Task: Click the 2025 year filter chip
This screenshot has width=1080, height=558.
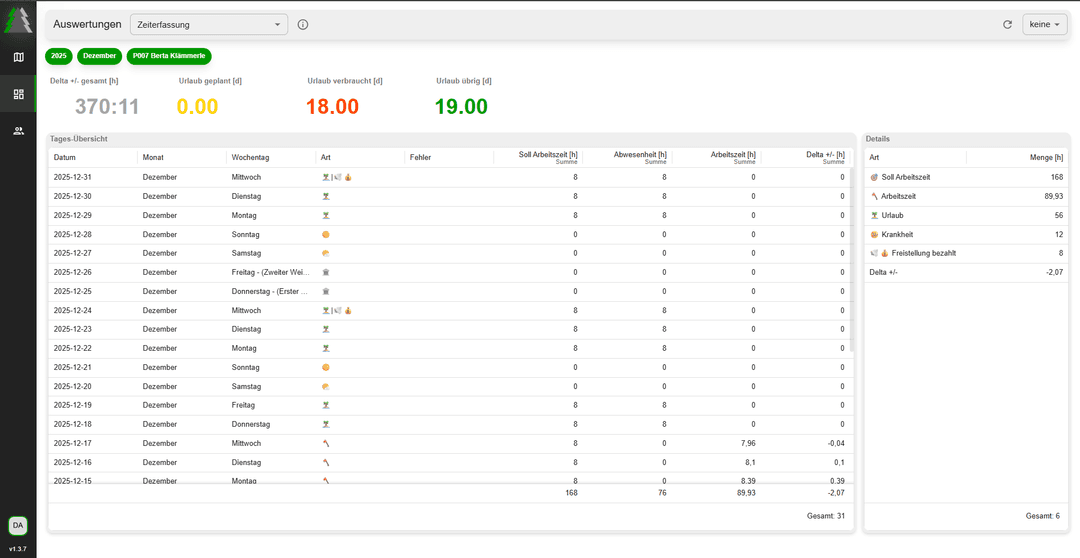Action: (59, 56)
